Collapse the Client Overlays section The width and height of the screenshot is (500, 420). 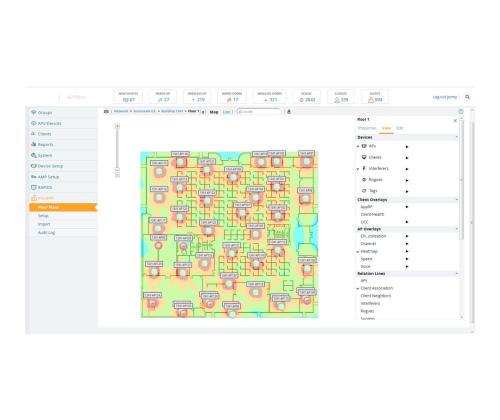tap(456, 200)
